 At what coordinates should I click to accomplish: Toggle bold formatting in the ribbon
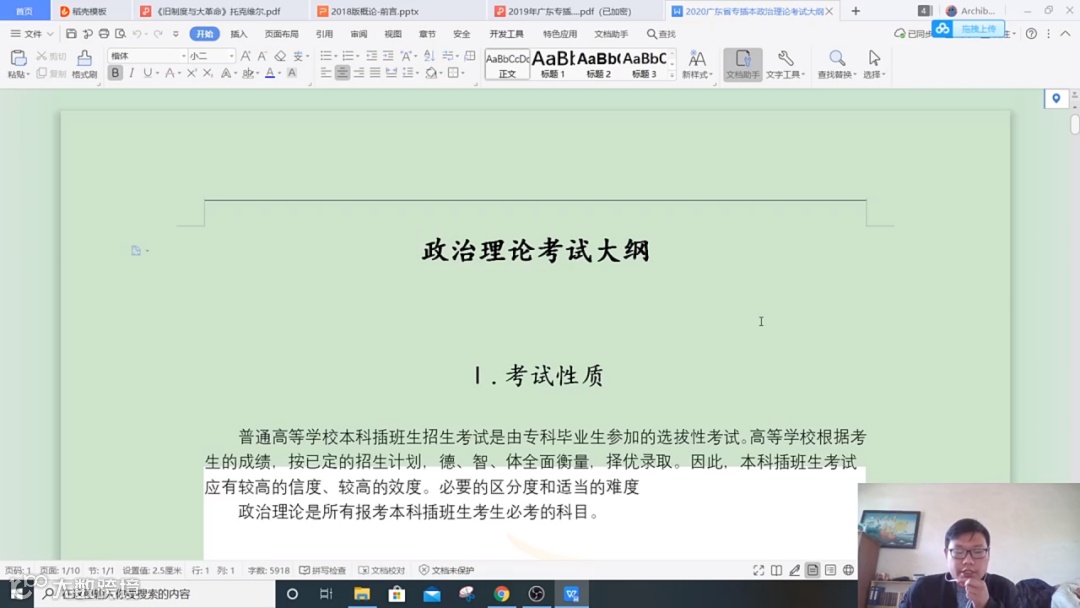click(113, 73)
